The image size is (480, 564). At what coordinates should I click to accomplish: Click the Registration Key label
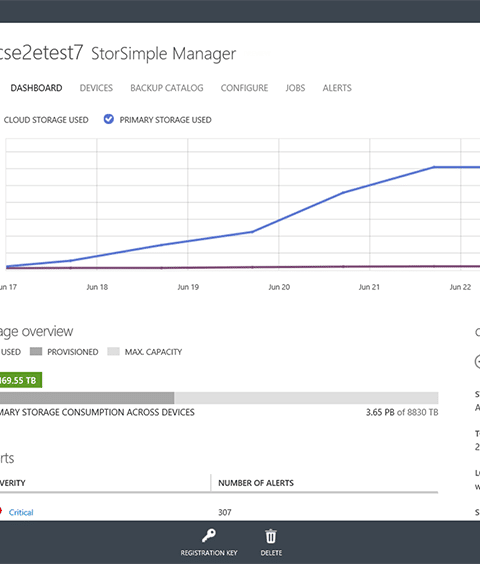tap(209, 553)
